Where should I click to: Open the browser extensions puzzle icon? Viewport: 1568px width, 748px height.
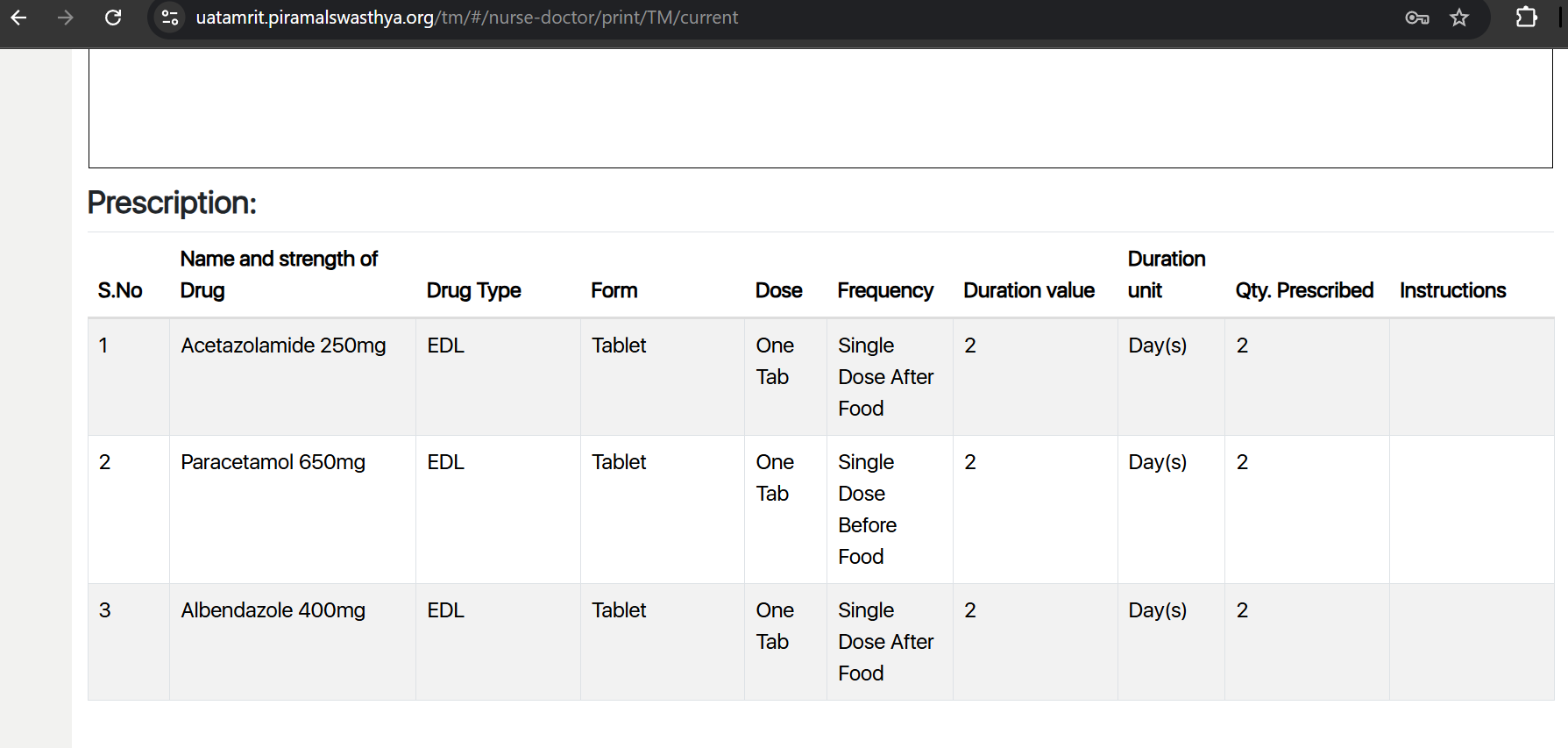pos(1526,18)
